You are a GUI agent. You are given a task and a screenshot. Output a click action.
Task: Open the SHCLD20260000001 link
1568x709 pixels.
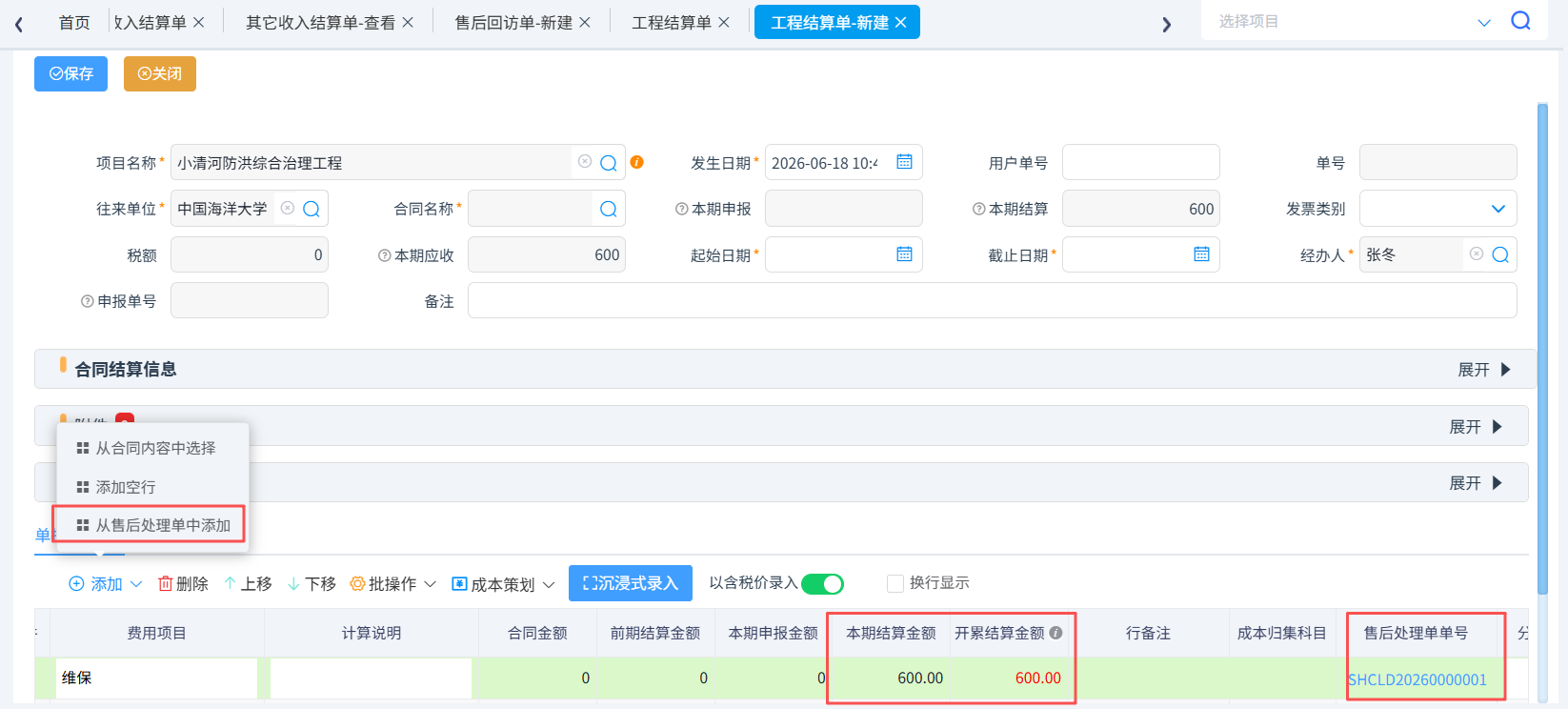[x=1417, y=679]
